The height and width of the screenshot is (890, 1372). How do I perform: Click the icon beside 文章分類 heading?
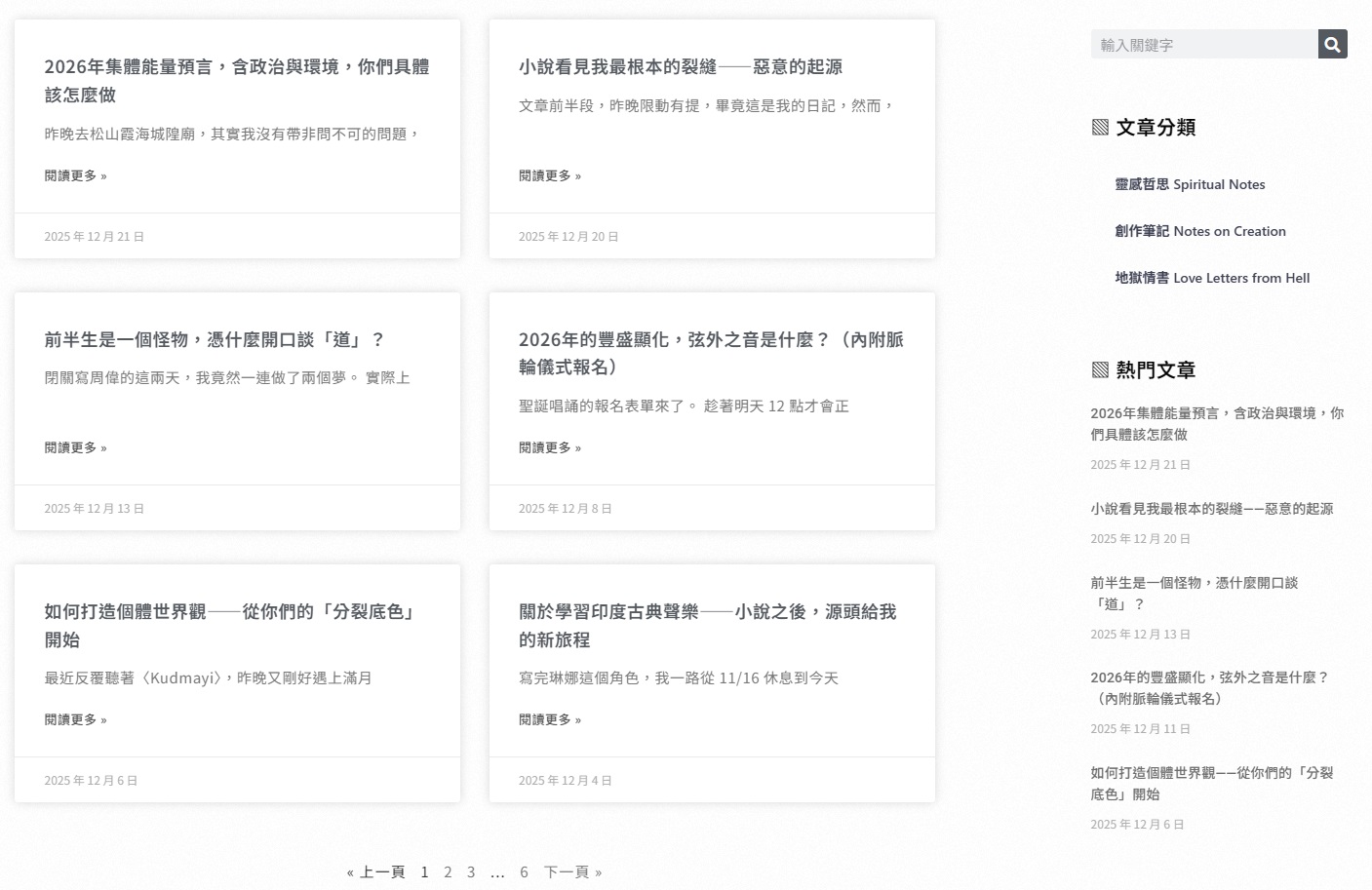[1100, 126]
